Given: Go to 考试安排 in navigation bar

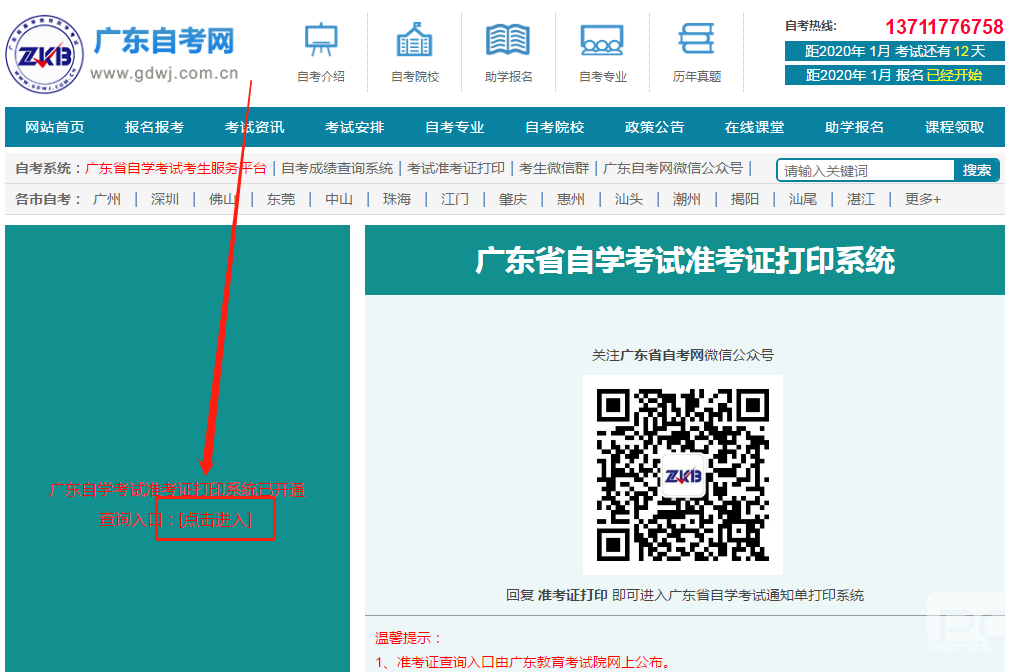Looking at the screenshot, I should pos(354,127).
